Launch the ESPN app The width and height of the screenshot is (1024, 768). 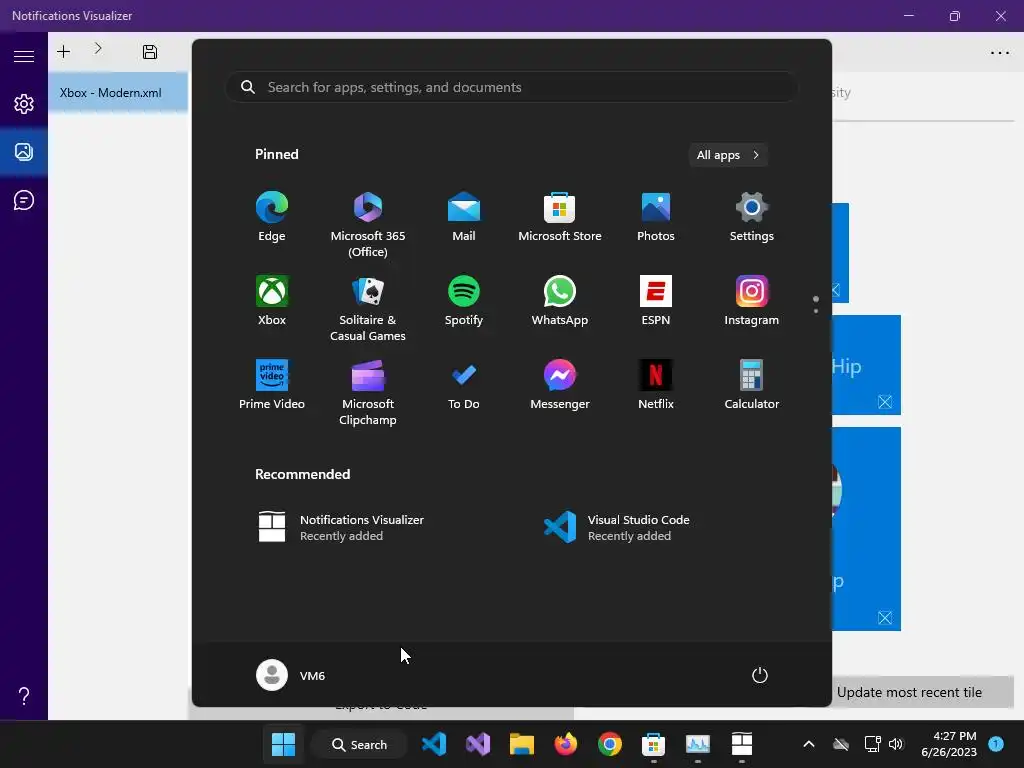point(656,301)
